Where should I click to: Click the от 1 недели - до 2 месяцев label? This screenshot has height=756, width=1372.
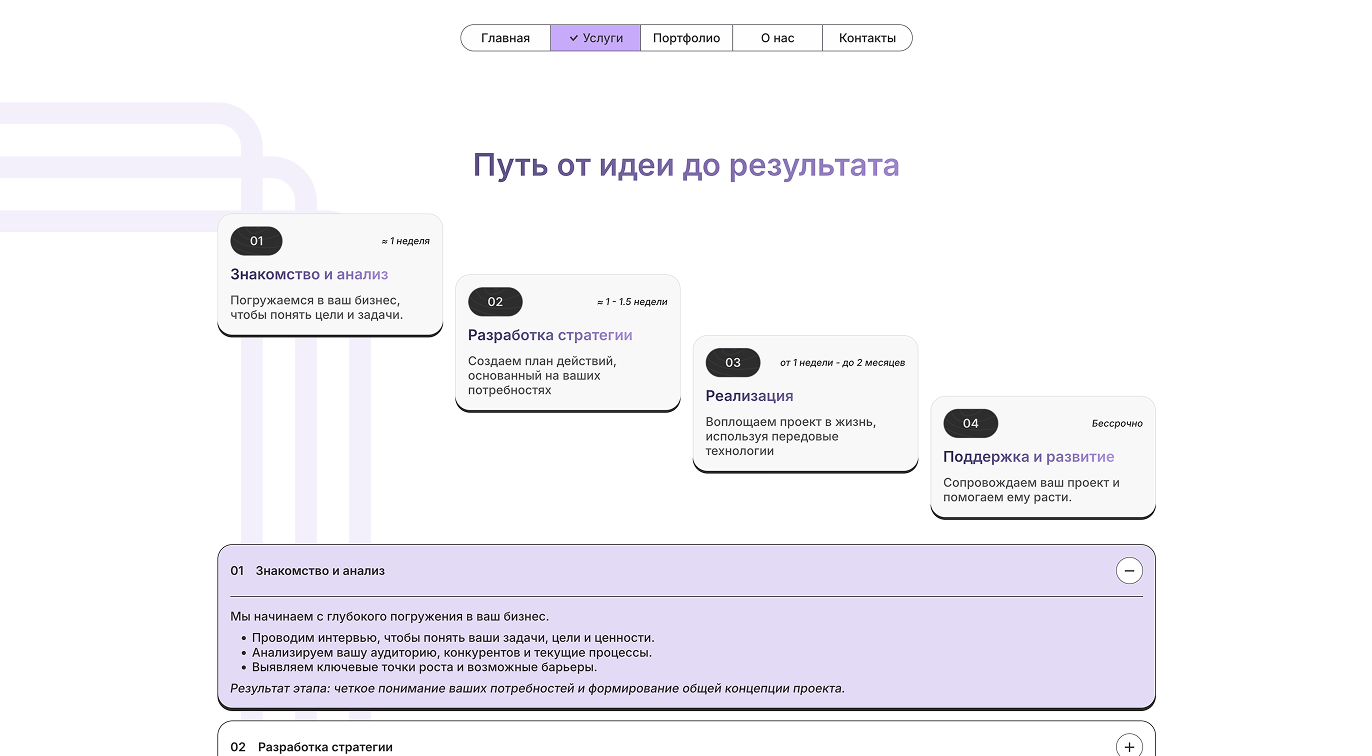coord(843,362)
